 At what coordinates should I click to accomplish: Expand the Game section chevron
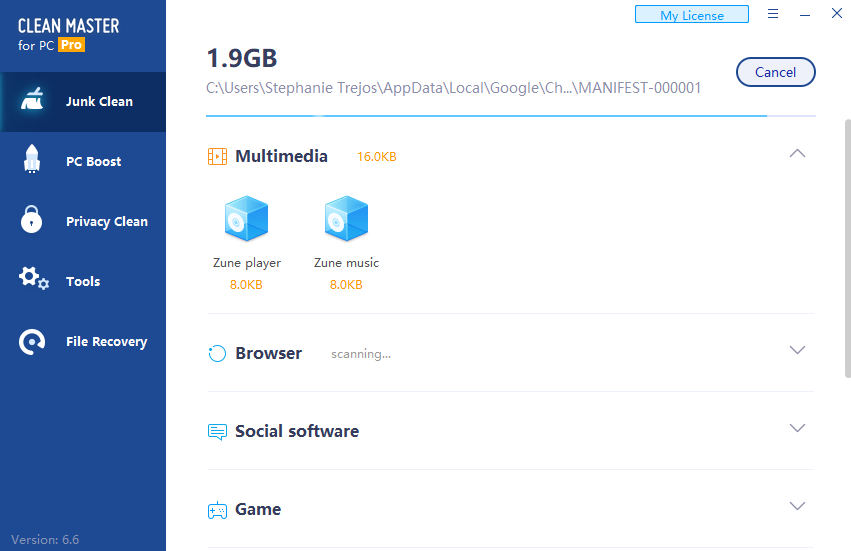797,506
